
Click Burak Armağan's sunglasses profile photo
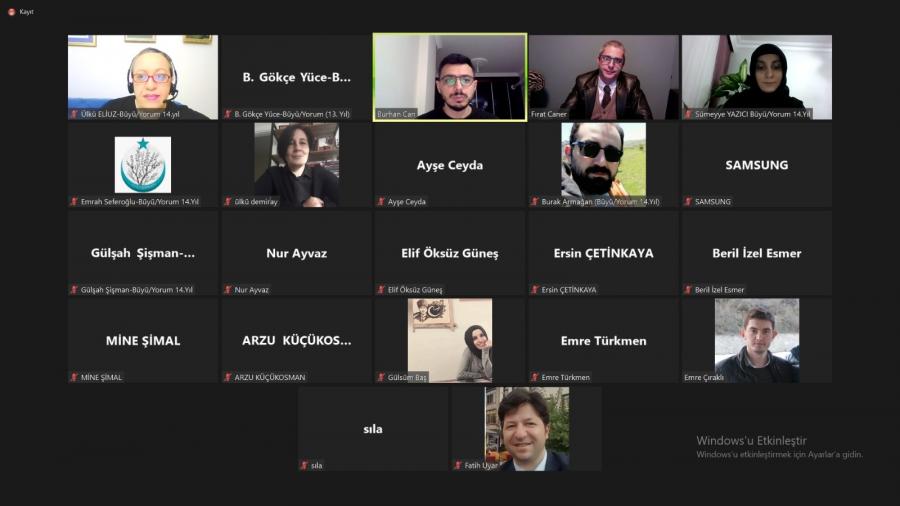click(603, 160)
